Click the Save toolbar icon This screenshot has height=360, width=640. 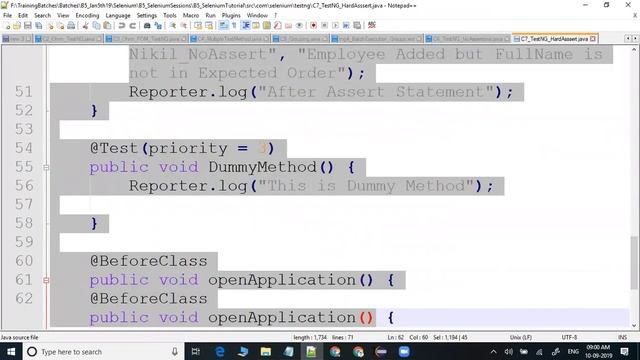(28, 25)
